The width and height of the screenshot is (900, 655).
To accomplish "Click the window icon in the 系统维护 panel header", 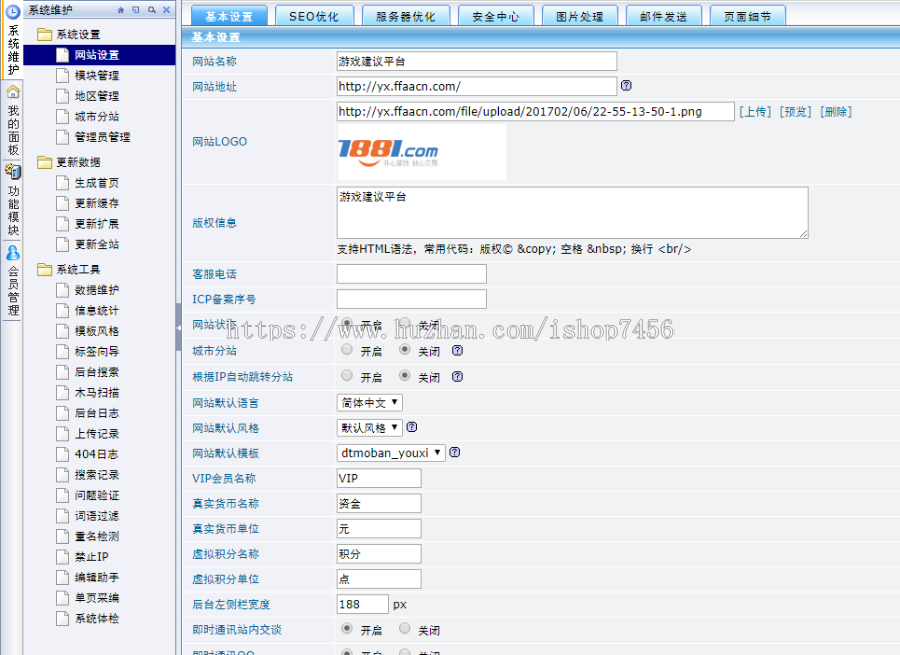I will (136, 10).
